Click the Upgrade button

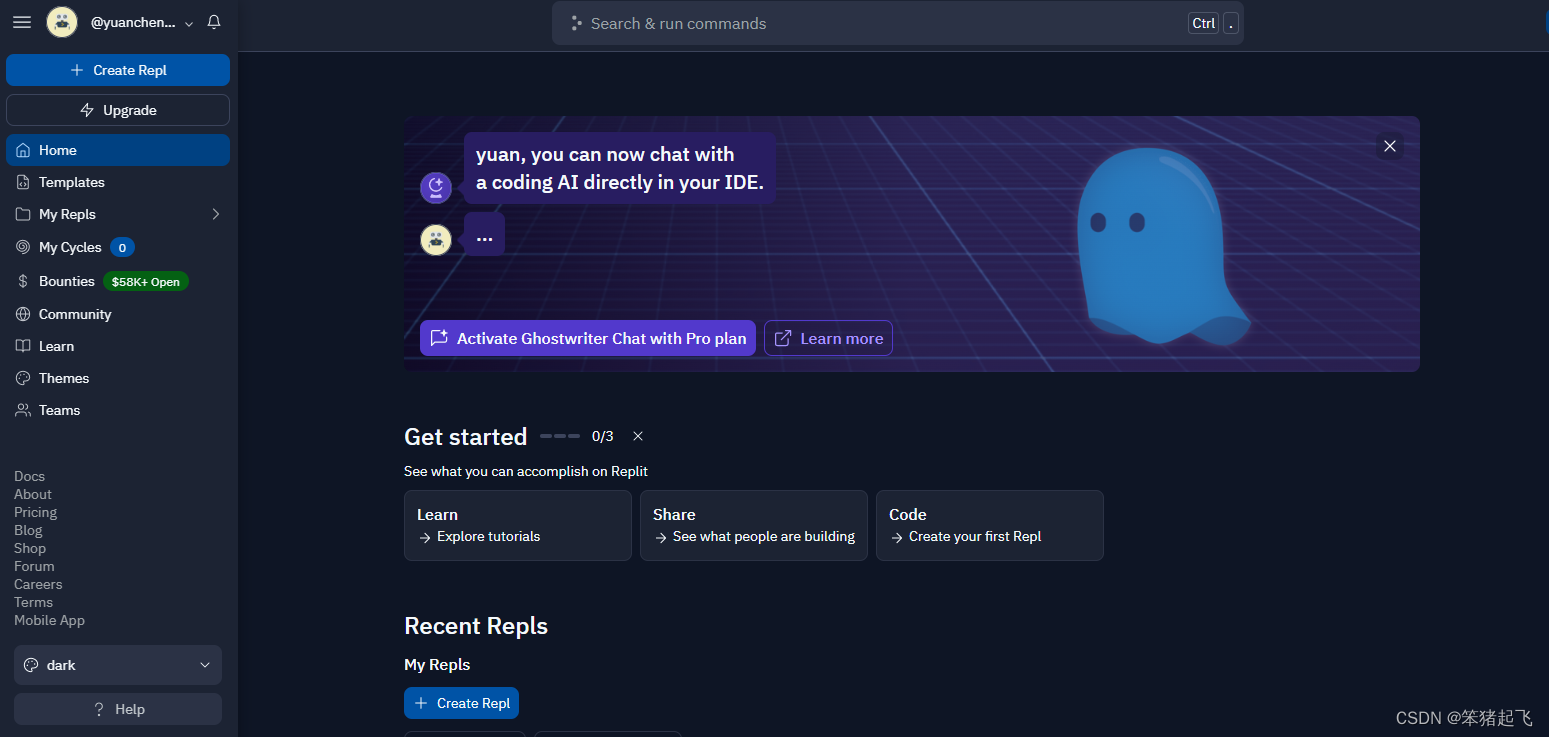tap(118, 110)
